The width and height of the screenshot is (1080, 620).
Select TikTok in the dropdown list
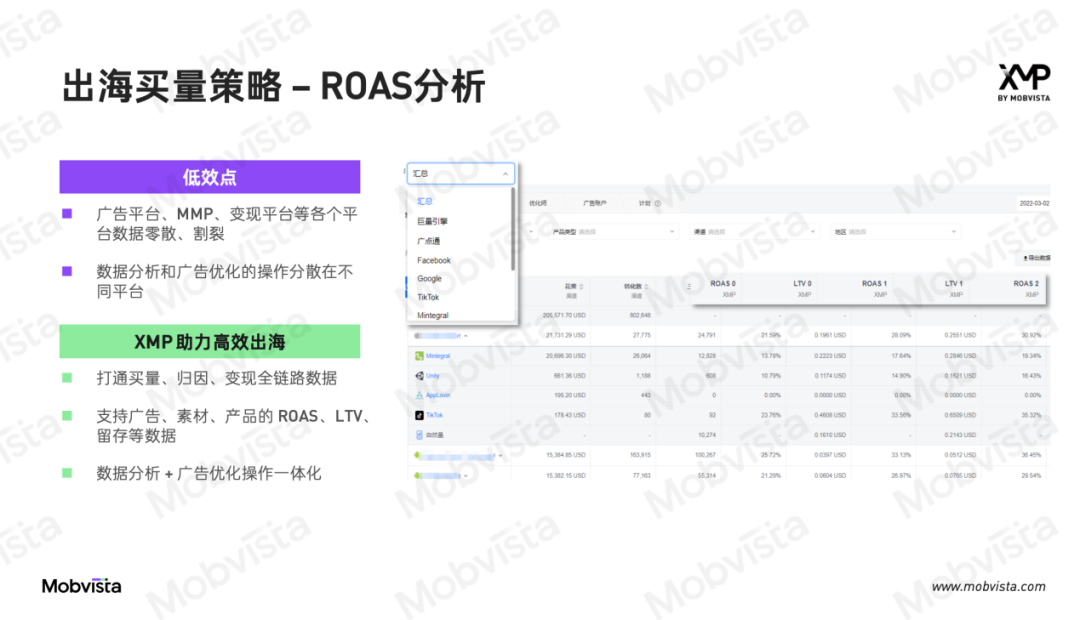[x=428, y=298]
